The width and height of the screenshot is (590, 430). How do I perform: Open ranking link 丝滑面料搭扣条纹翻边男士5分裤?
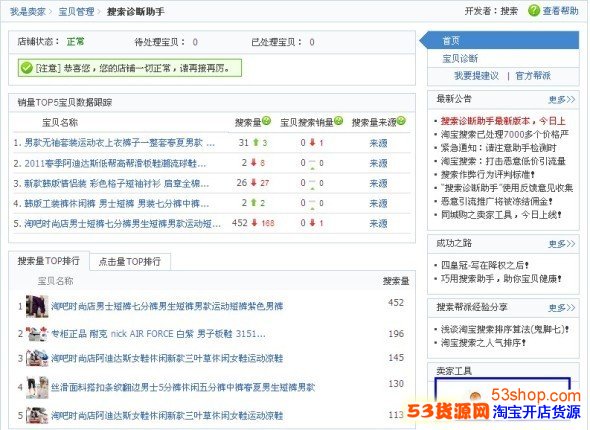(x=183, y=387)
